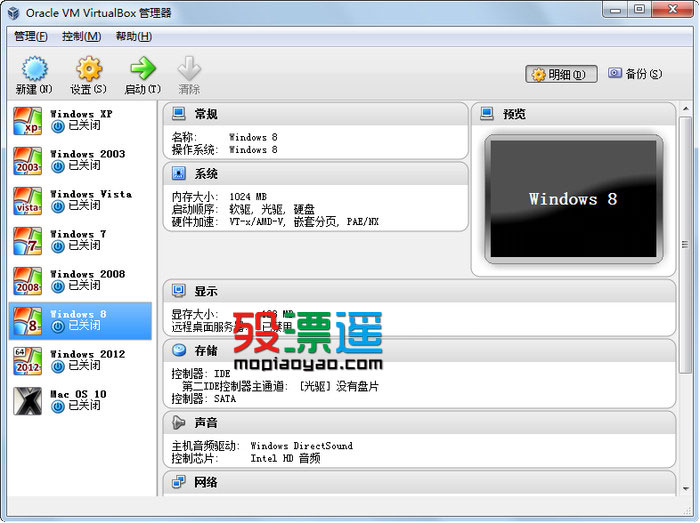Click the memory value "1024 MB"
The height and width of the screenshot is (523, 700).
tap(248, 197)
